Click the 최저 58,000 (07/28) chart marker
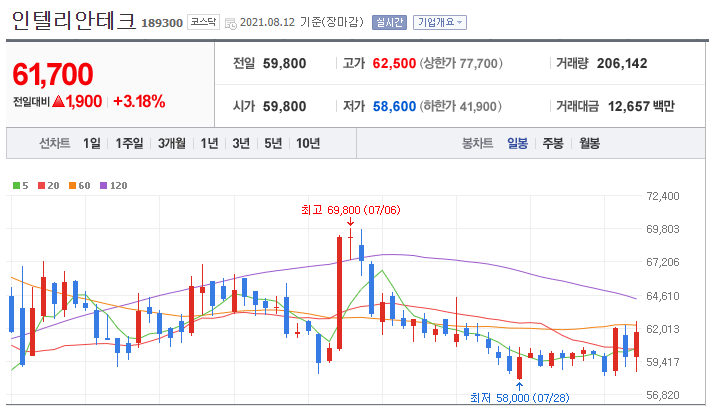The image size is (709, 406). [520, 398]
